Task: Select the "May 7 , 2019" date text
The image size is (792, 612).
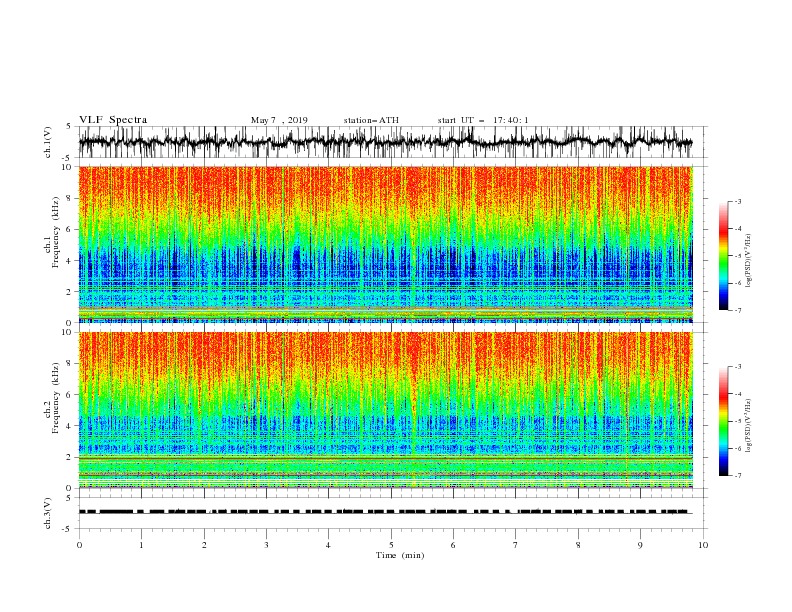Action: [x=279, y=120]
